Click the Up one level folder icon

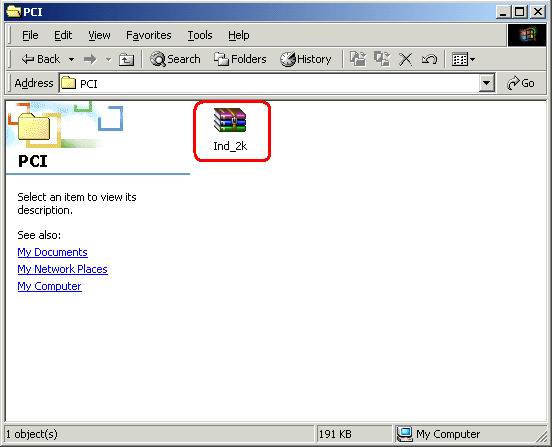coord(126,59)
